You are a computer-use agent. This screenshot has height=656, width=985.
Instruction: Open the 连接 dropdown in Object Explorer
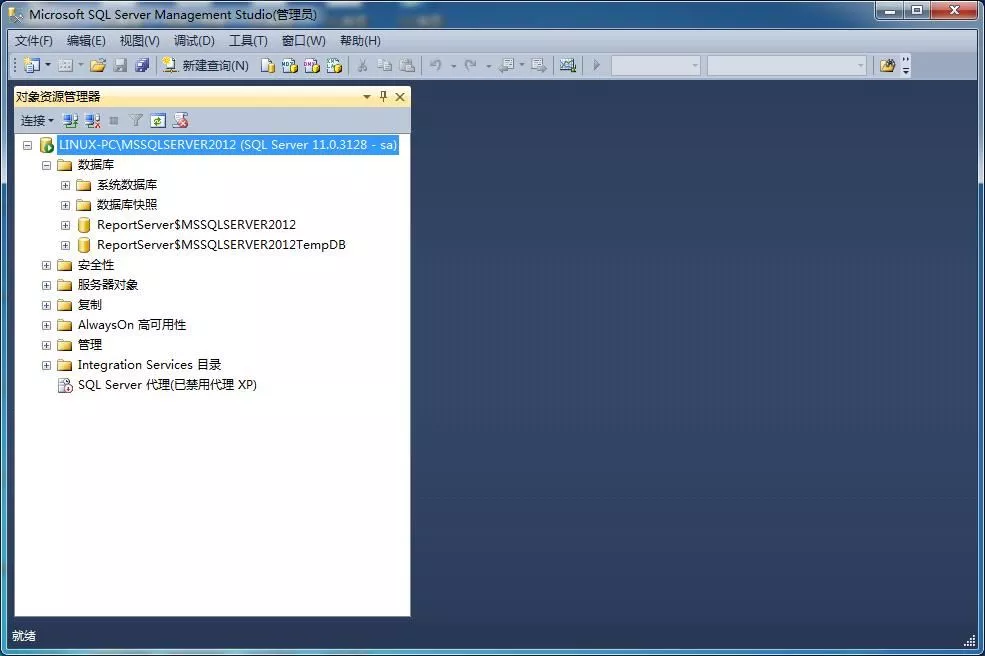point(37,121)
